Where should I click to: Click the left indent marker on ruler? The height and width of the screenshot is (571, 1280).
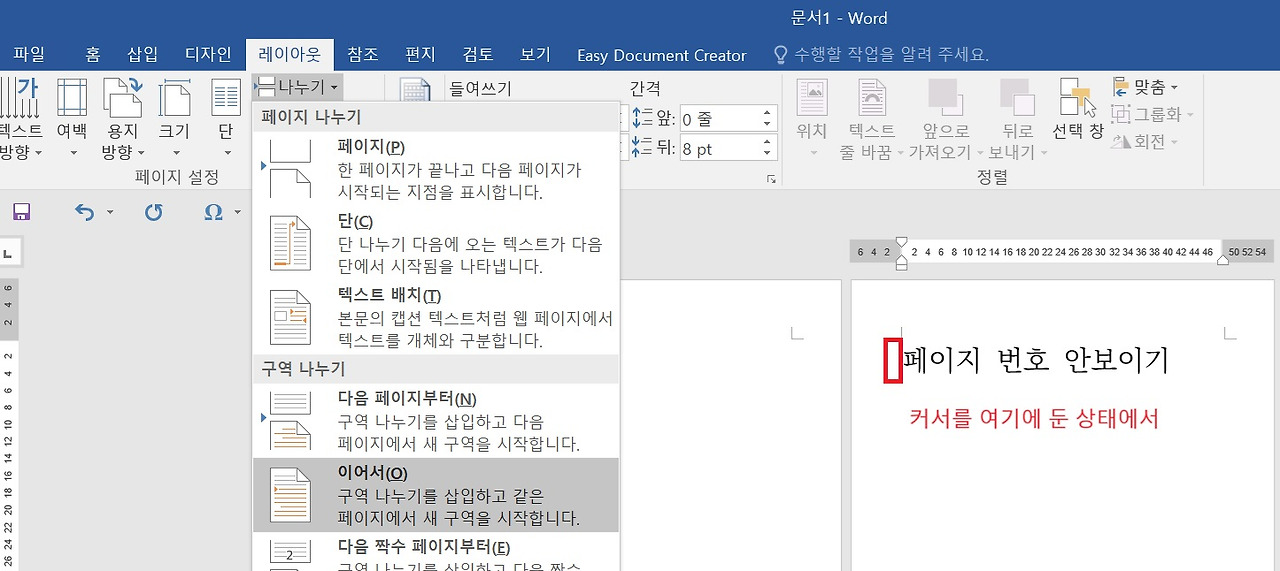(x=902, y=265)
